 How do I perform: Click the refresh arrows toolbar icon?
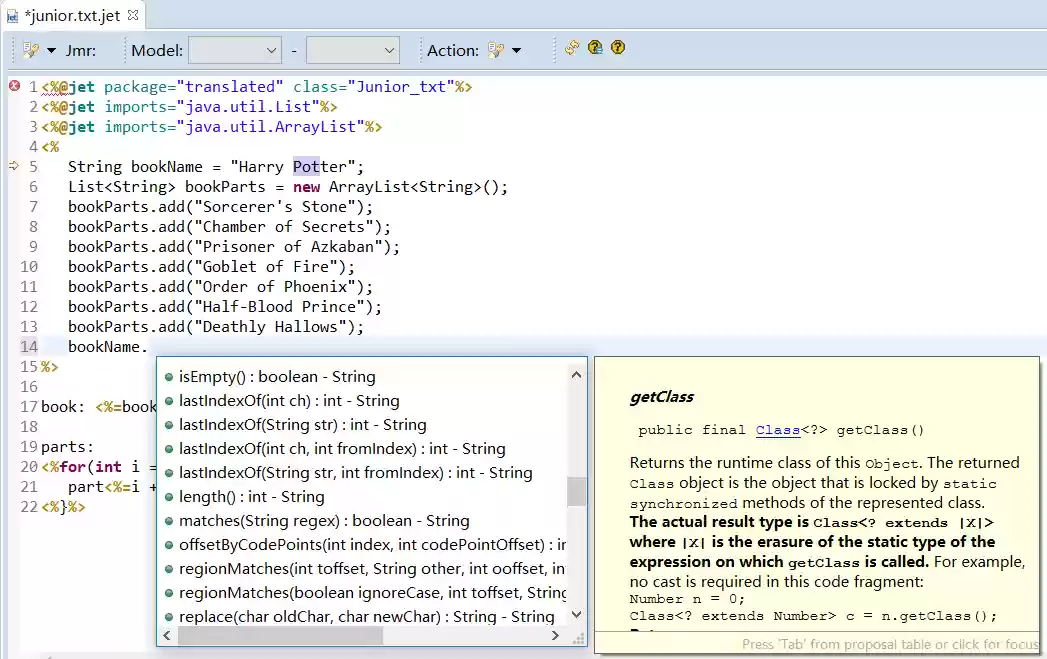[x=572, y=48]
